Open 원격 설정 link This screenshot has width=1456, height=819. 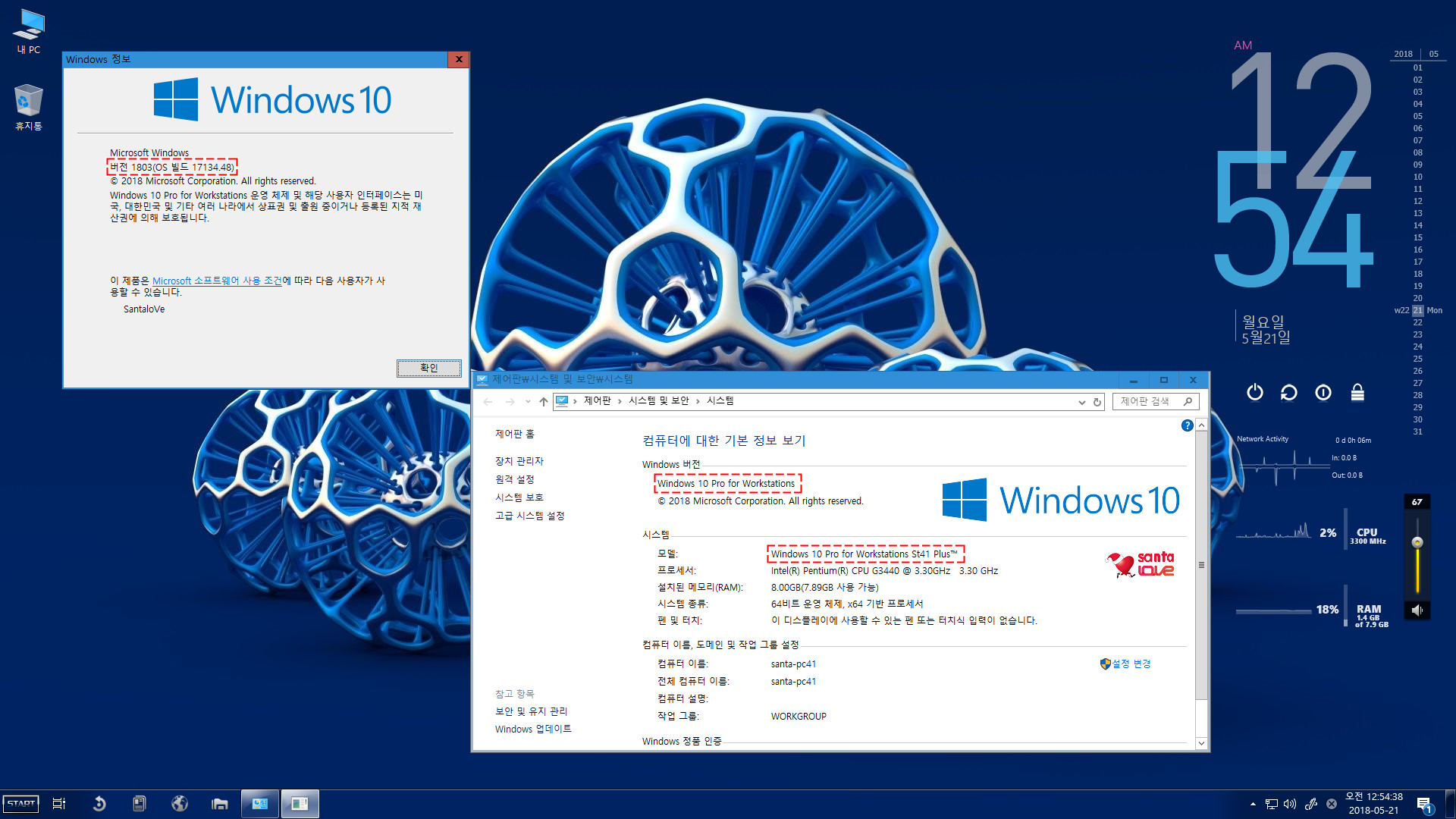[x=515, y=479]
